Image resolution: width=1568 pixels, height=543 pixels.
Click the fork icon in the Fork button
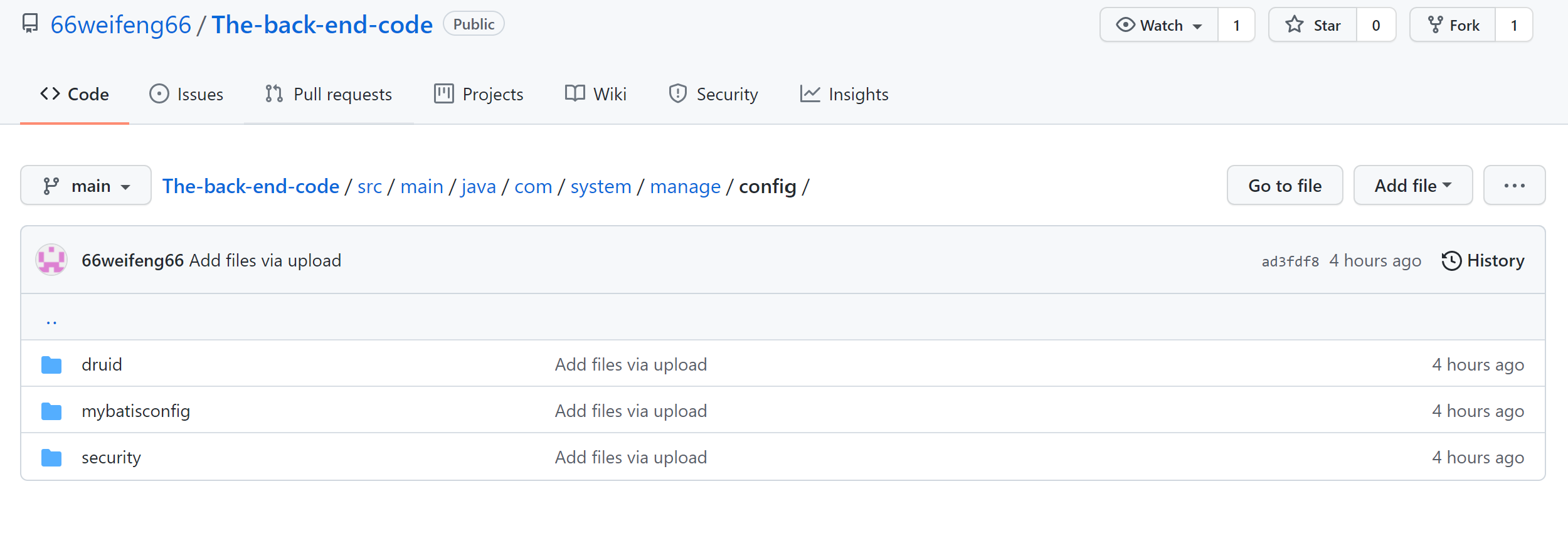point(1435,25)
